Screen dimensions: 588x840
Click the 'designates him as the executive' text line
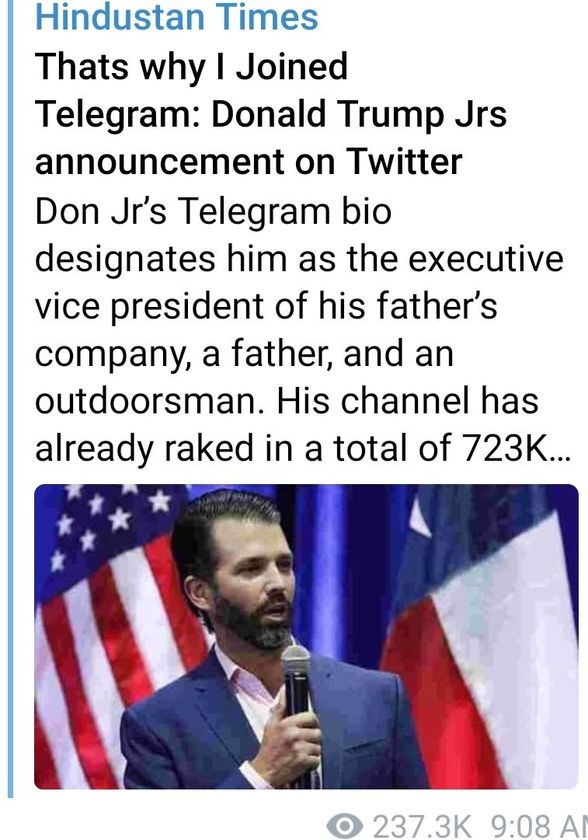click(299, 259)
